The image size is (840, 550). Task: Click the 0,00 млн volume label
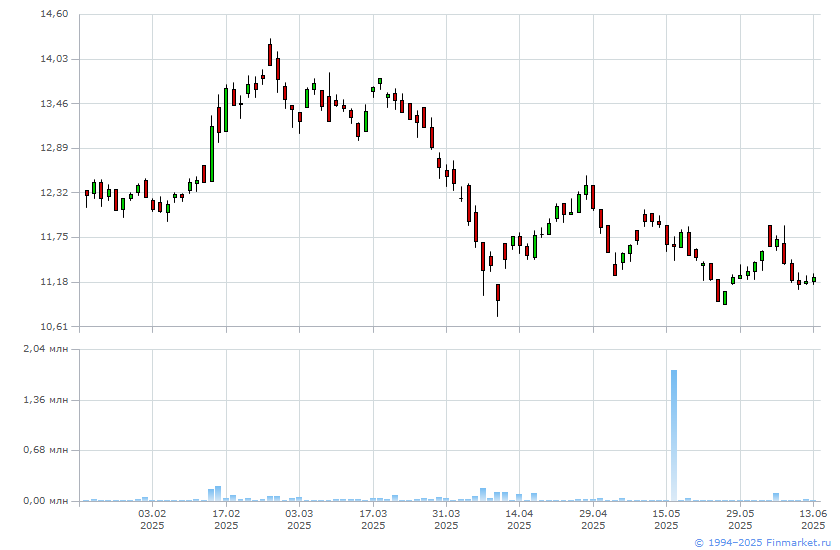coord(46,501)
